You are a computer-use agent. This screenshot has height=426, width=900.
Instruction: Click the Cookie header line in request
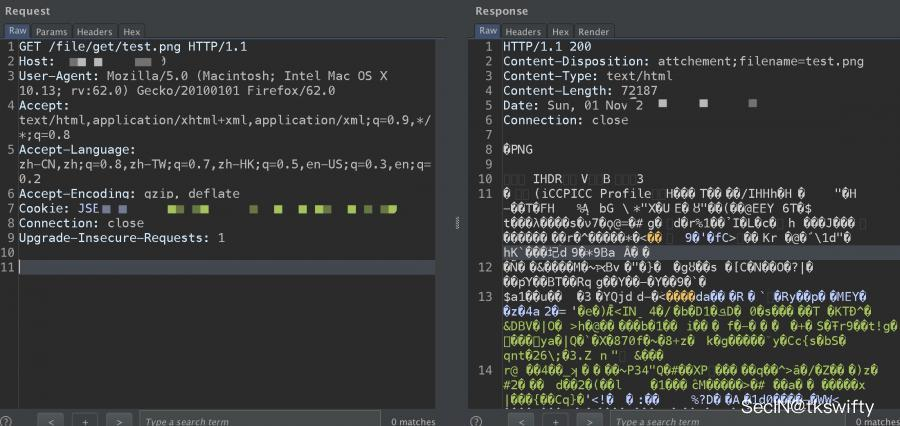208,208
